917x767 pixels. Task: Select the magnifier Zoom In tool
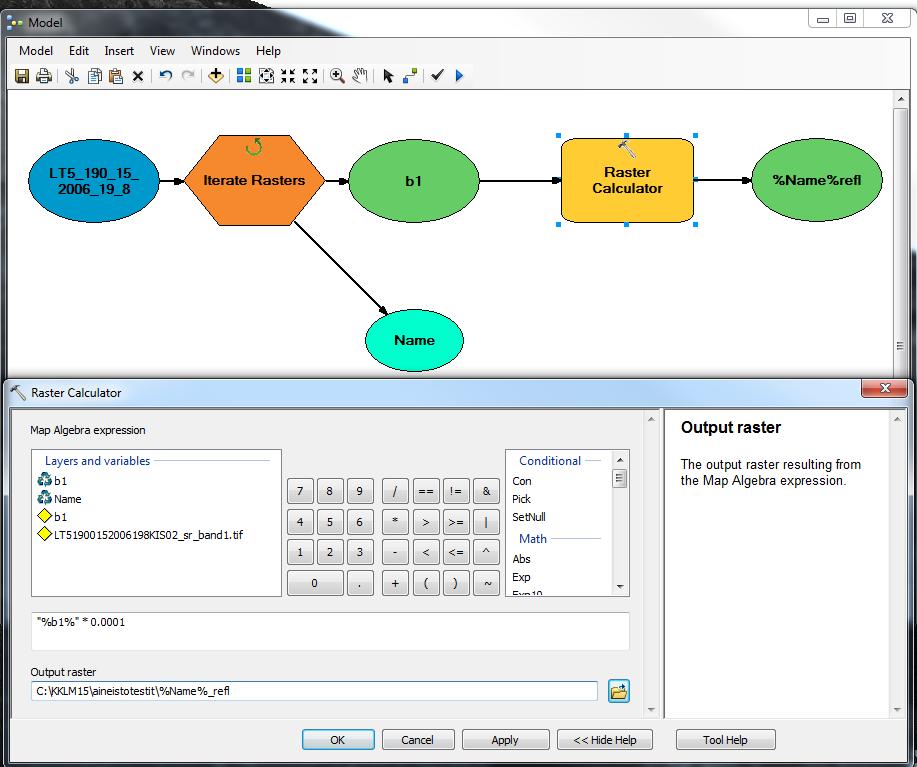pyautogui.click(x=337, y=76)
